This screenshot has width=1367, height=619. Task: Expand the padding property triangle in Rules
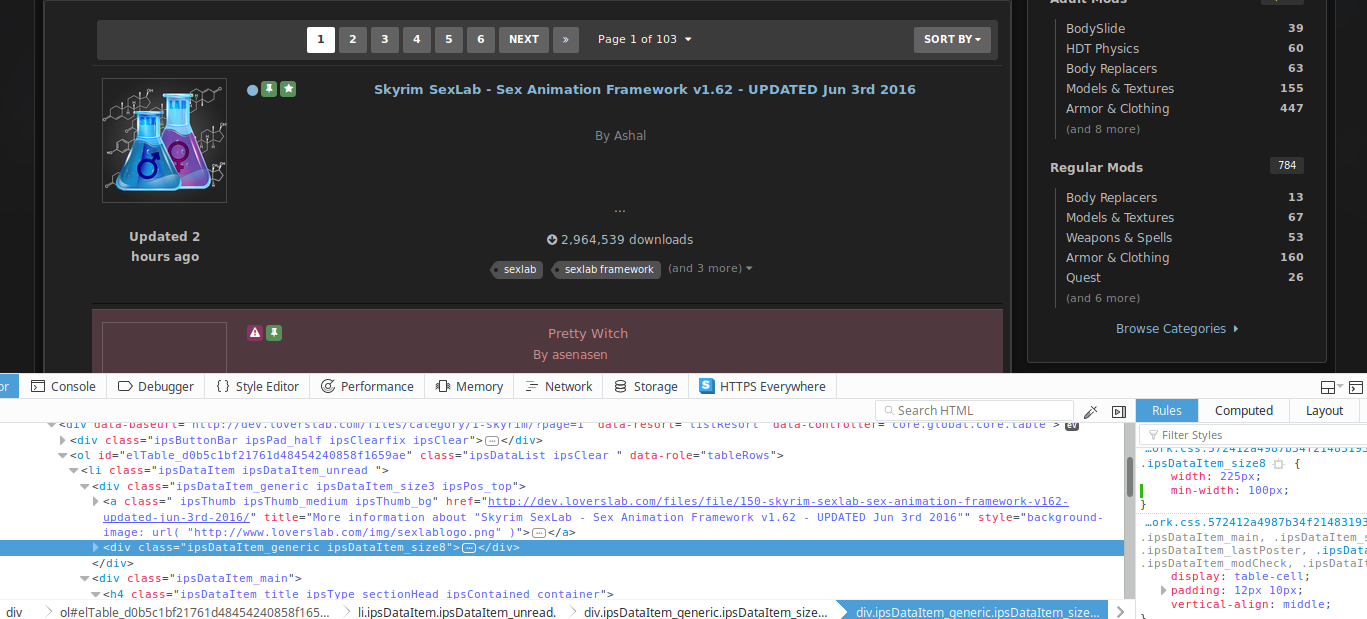pyautogui.click(x=1164, y=591)
